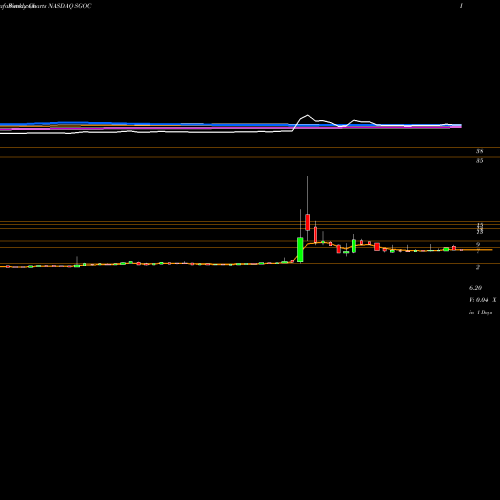
Task: Click the 9 price axis label
Action: [478, 245]
